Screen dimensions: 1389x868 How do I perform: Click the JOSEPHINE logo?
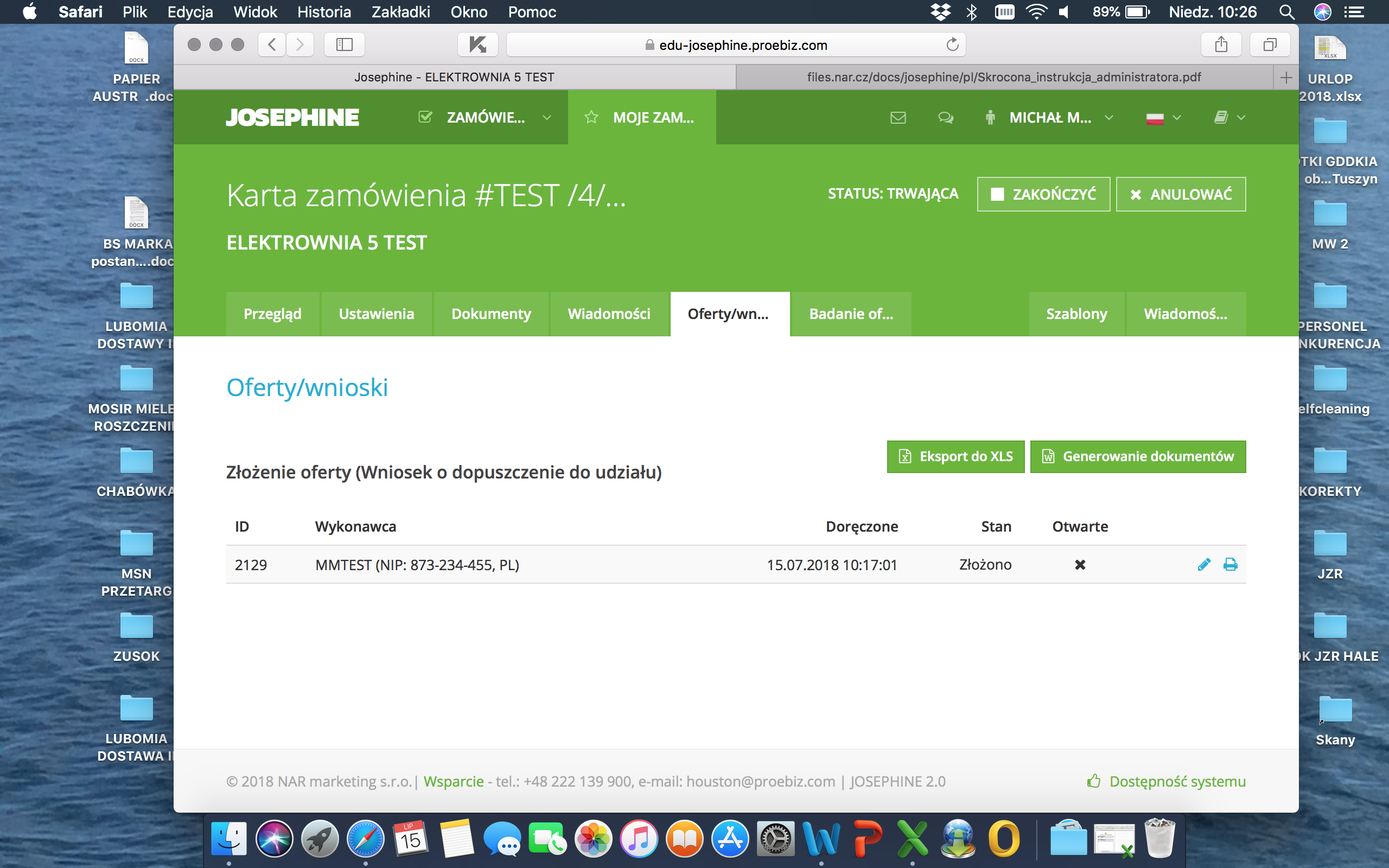(x=293, y=118)
